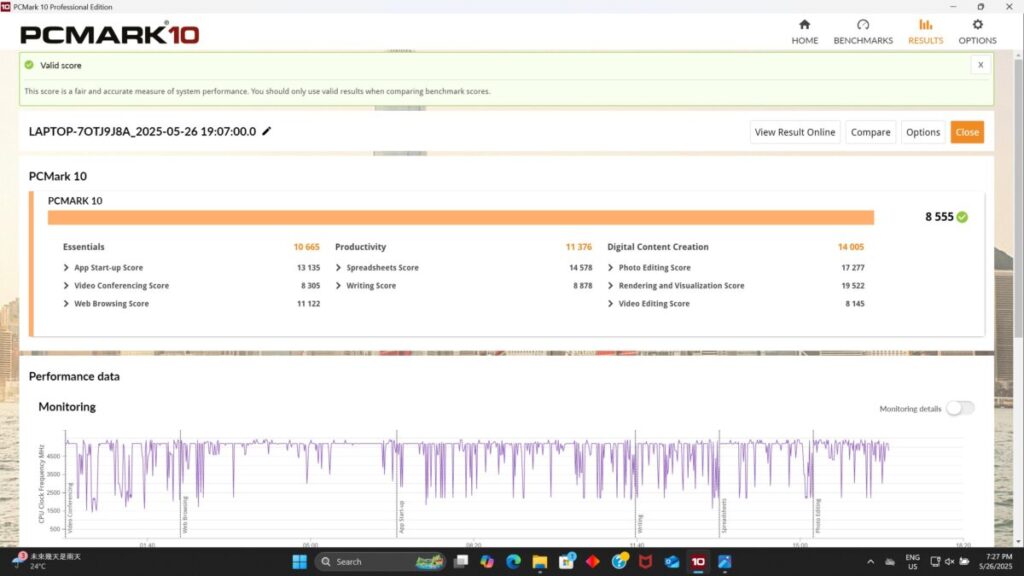Open File Explorer from taskbar
Screen dimensions: 1024x576
pyautogui.click(x=539, y=562)
